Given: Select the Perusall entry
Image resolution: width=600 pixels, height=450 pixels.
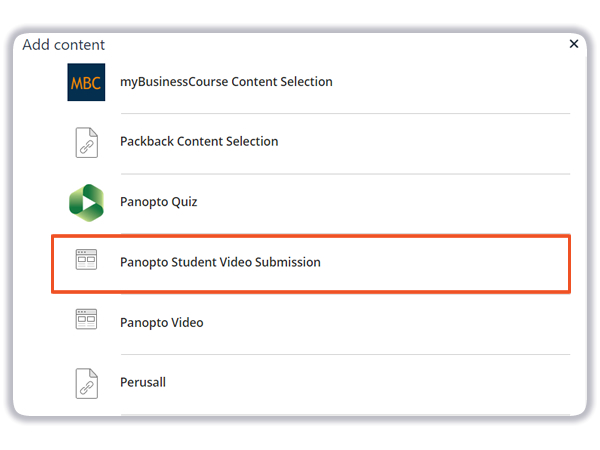Looking at the screenshot, I should click(x=143, y=382).
